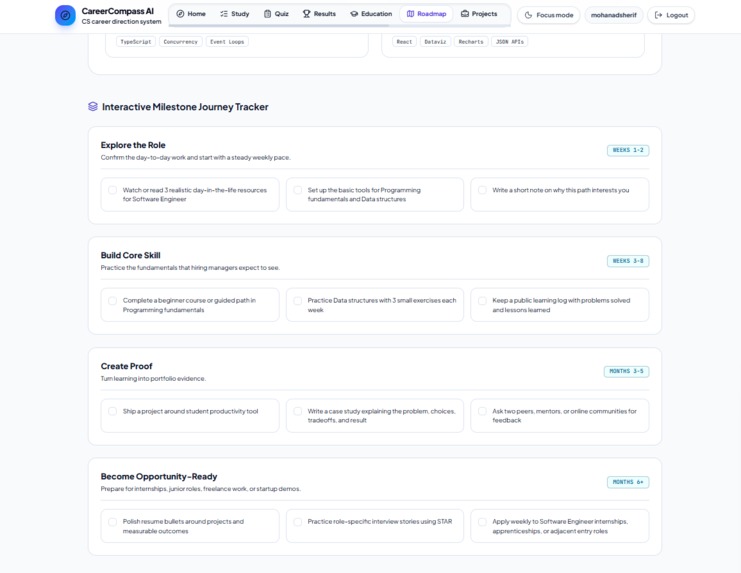Click the Build Core Skill heading

click(x=130, y=255)
